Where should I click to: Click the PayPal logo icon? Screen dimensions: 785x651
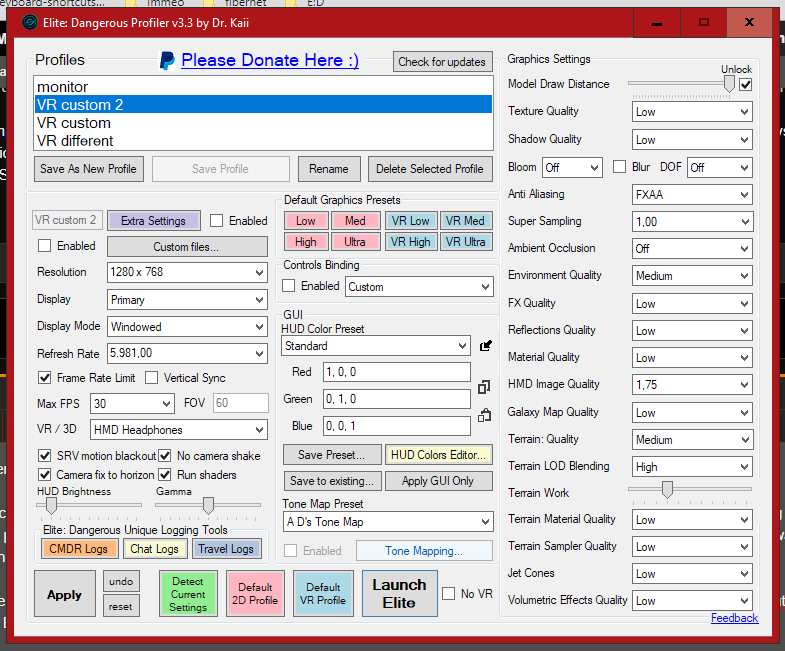click(x=167, y=61)
